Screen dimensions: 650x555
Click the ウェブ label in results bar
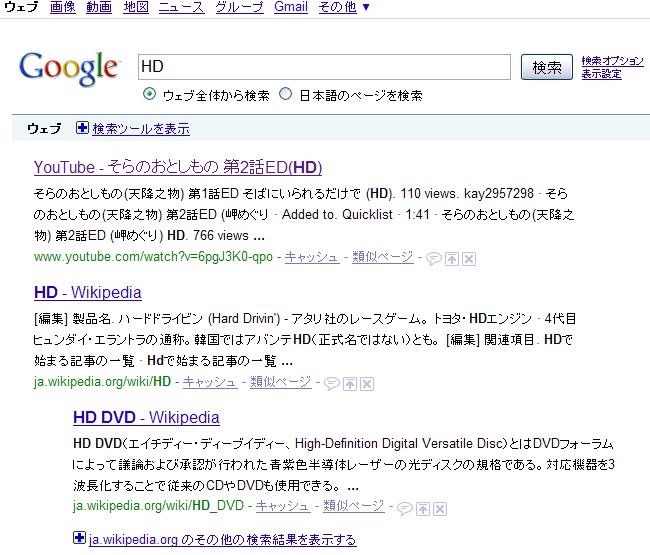point(44,128)
